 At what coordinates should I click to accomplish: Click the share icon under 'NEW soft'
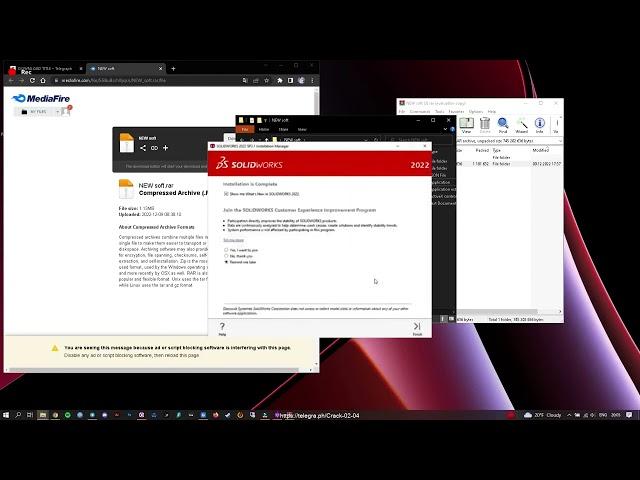click(143, 148)
